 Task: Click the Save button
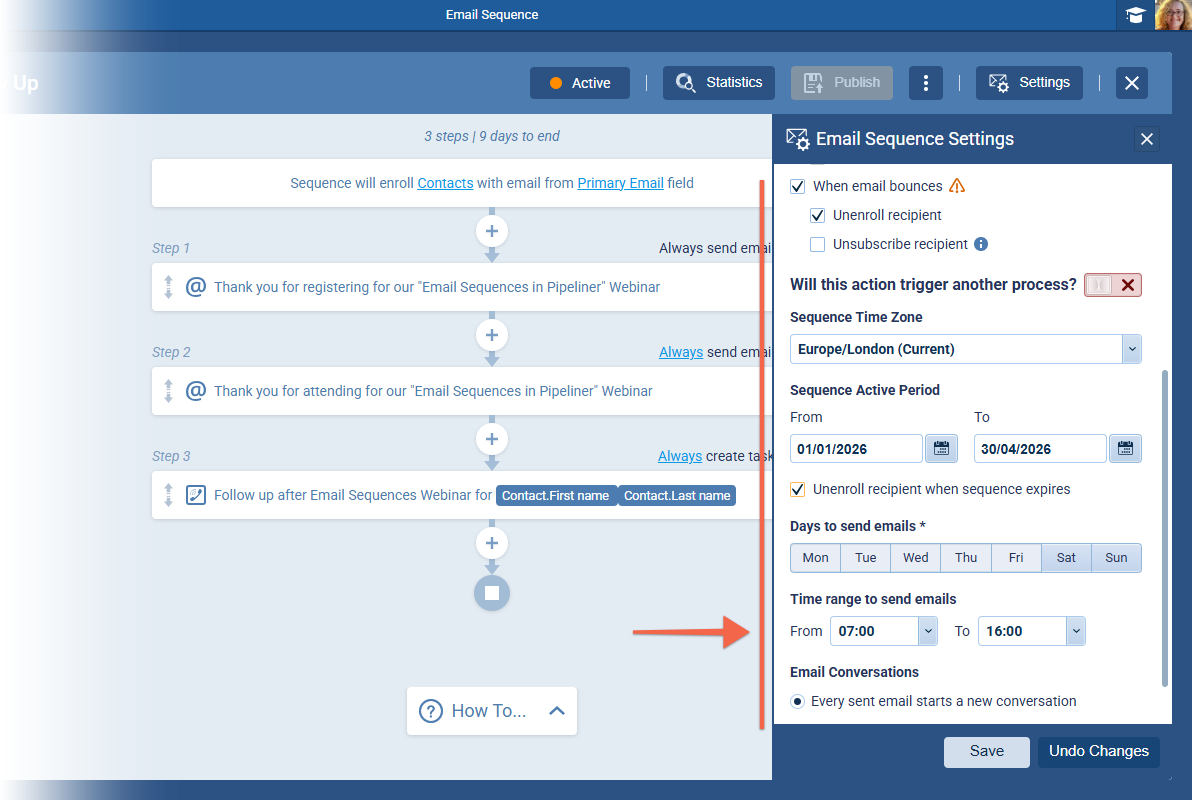click(986, 751)
